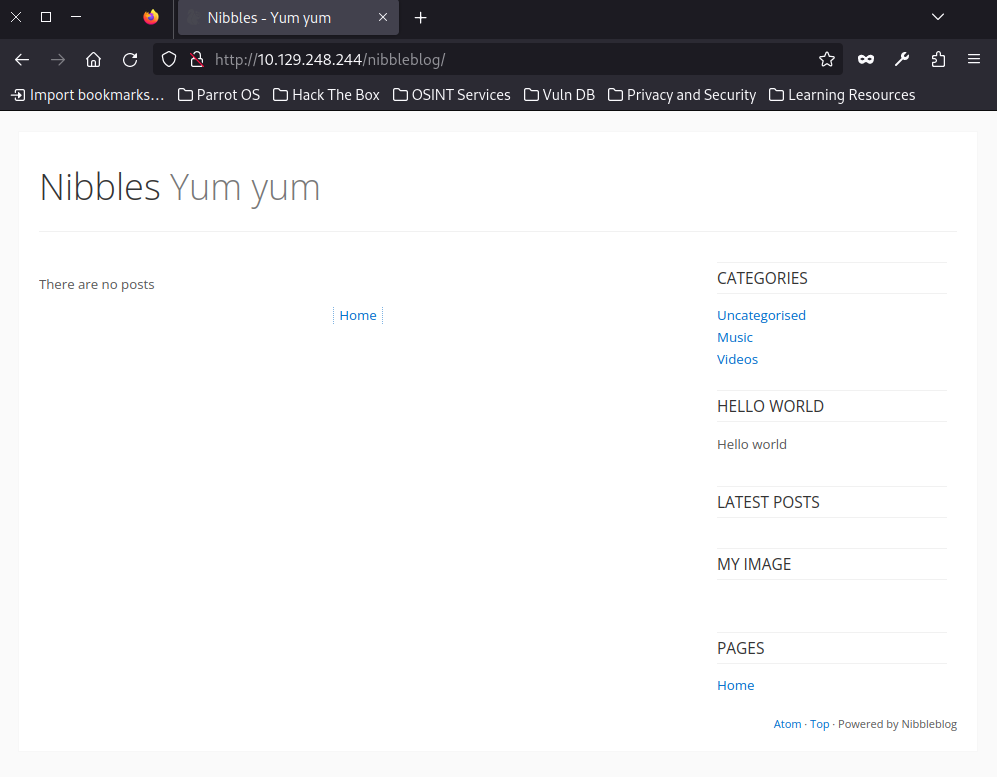Show the insecure connection lock icon info
Image resolution: width=997 pixels, height=777 pixels.
tap(196, 60)
